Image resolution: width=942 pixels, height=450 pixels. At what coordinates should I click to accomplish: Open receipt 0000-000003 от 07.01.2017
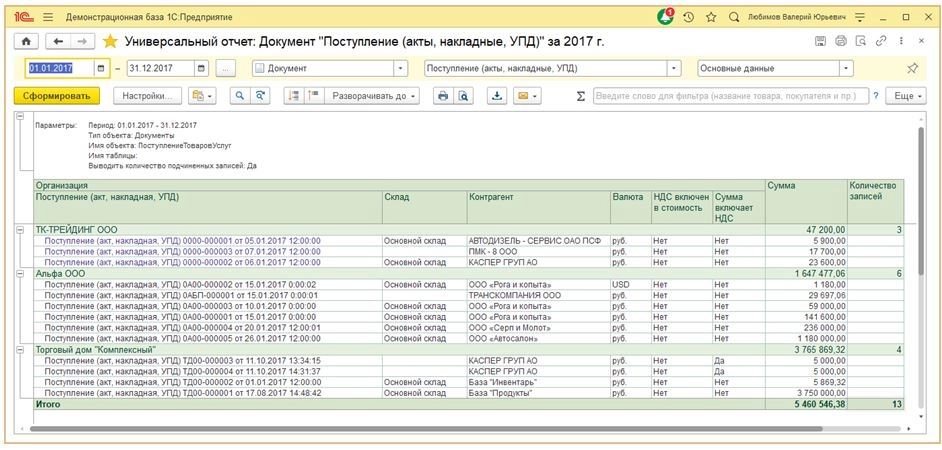pyautogui.click(x=183, y=251)
